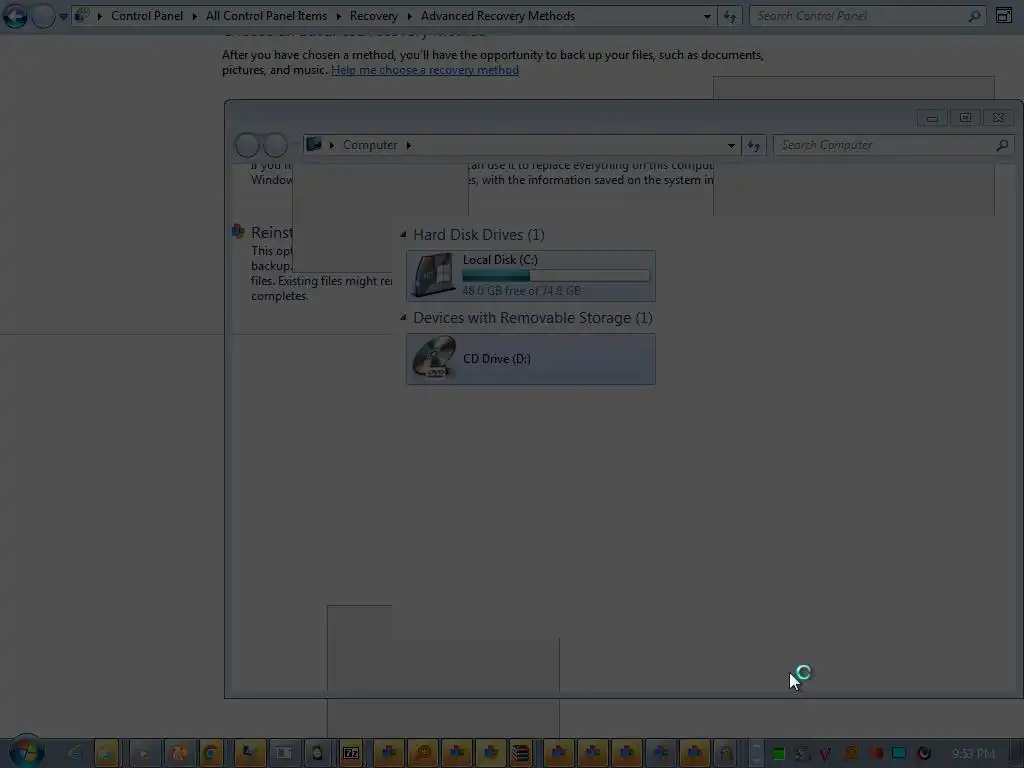Viewport: 1024px width, 768px height.
Task: Select the CD Drive (D:) disc icon
Action: tap(434, 358)
